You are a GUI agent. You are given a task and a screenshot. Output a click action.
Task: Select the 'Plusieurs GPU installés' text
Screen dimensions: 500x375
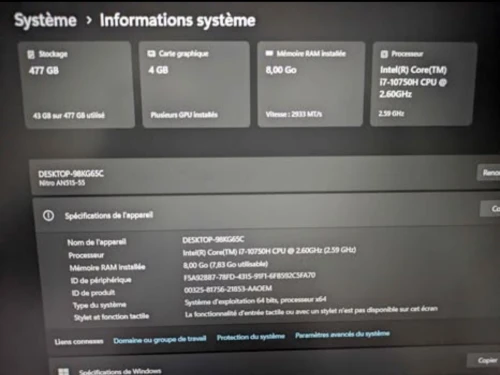pyautogui.click(x=184, y=115)
